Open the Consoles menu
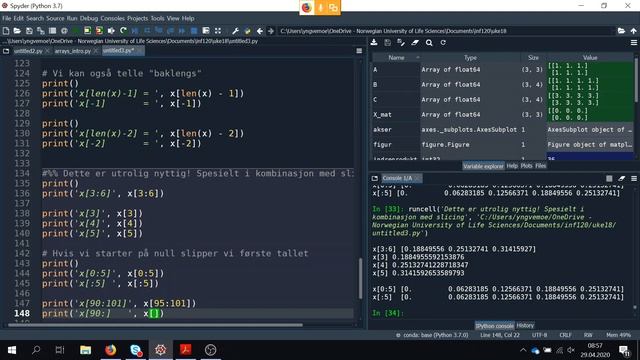The height and width of the screenshot is (360, 640). [112, 18]
